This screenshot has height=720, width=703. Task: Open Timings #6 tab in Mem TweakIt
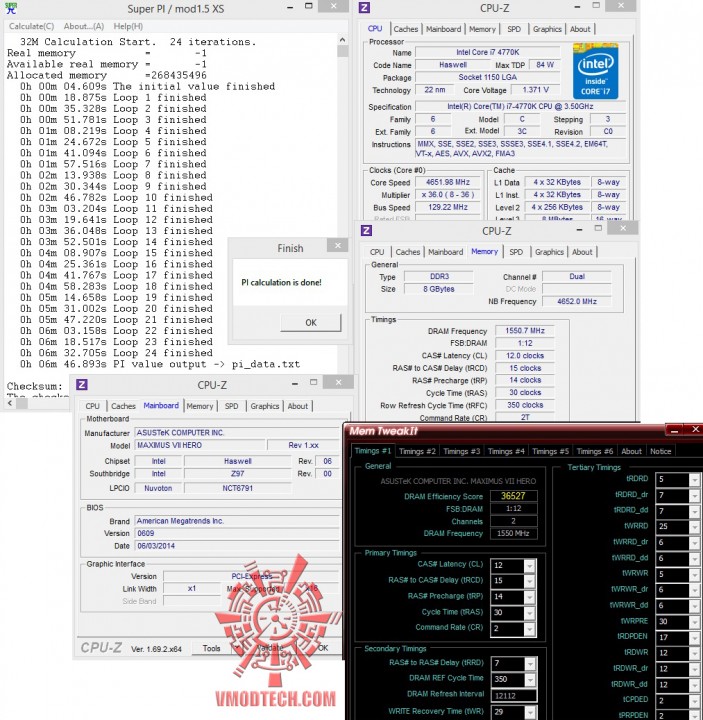595,451
